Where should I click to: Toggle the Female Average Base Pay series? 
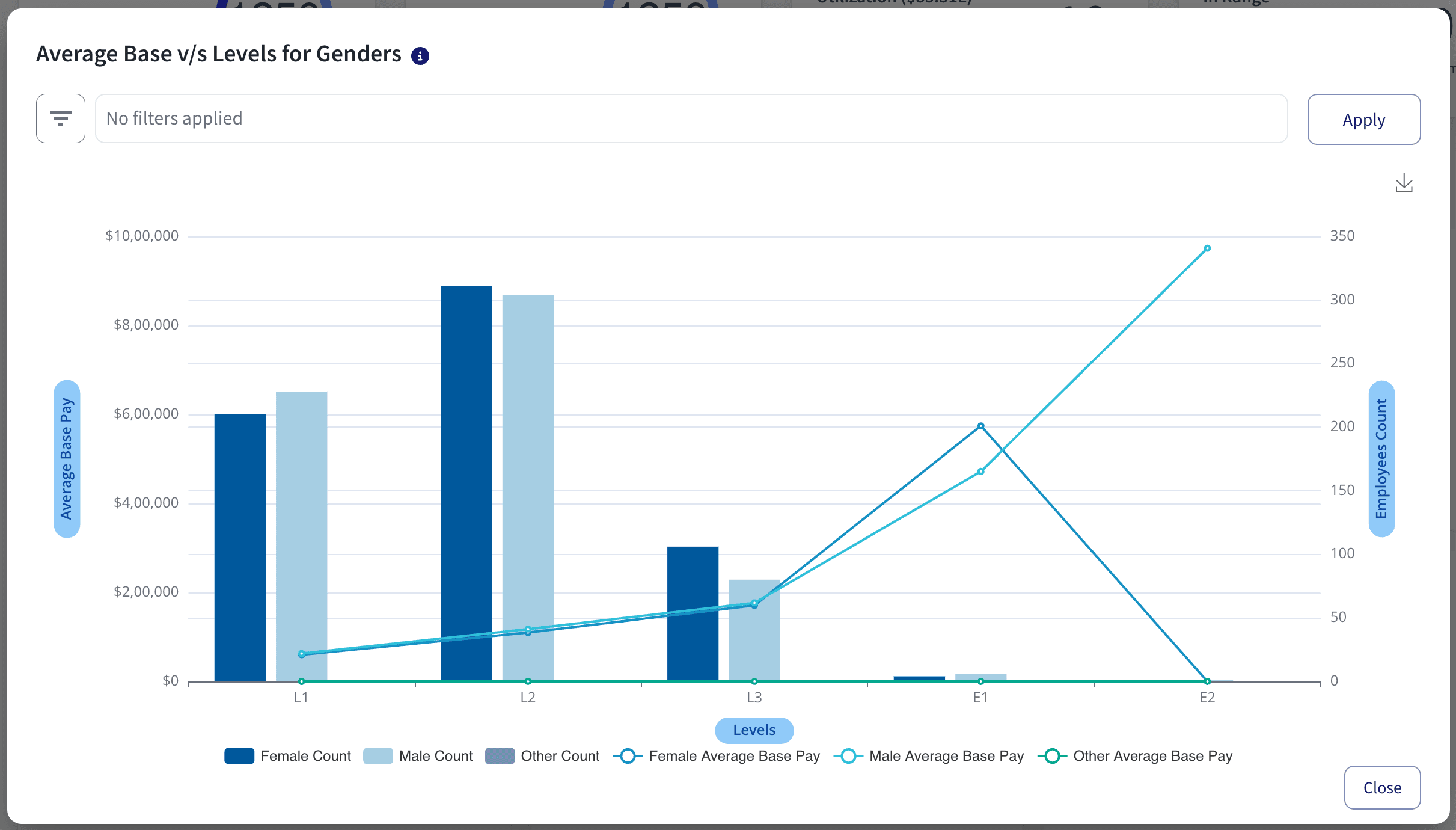628,756
